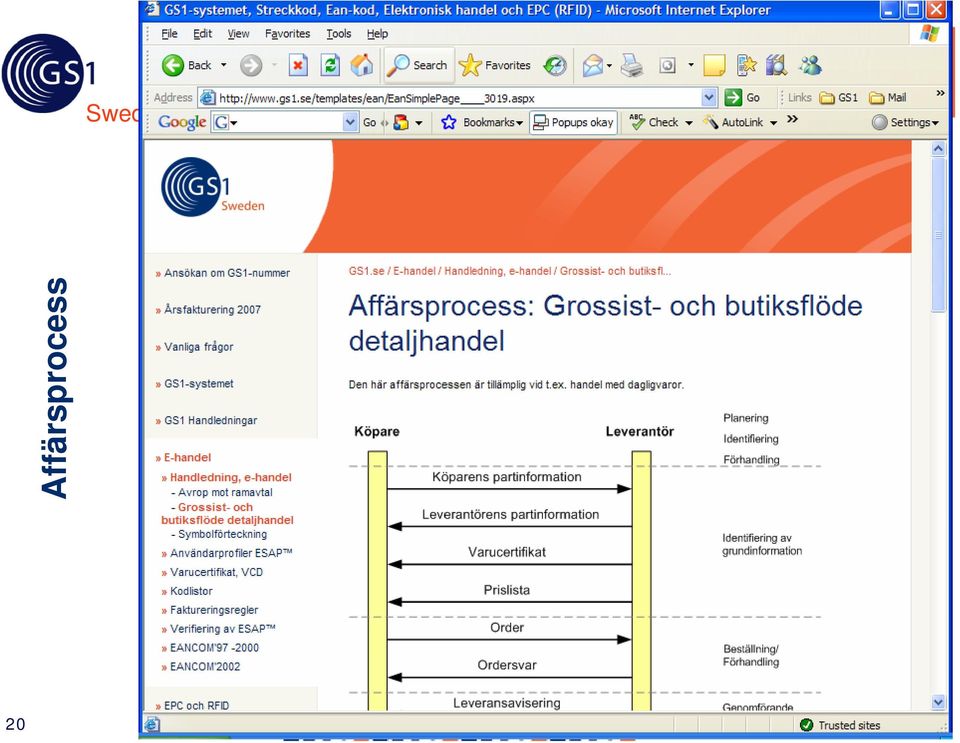The height and width of the screenshot is (743, 960).
Task: Open the Favorites menu
Action: point(287,34)
